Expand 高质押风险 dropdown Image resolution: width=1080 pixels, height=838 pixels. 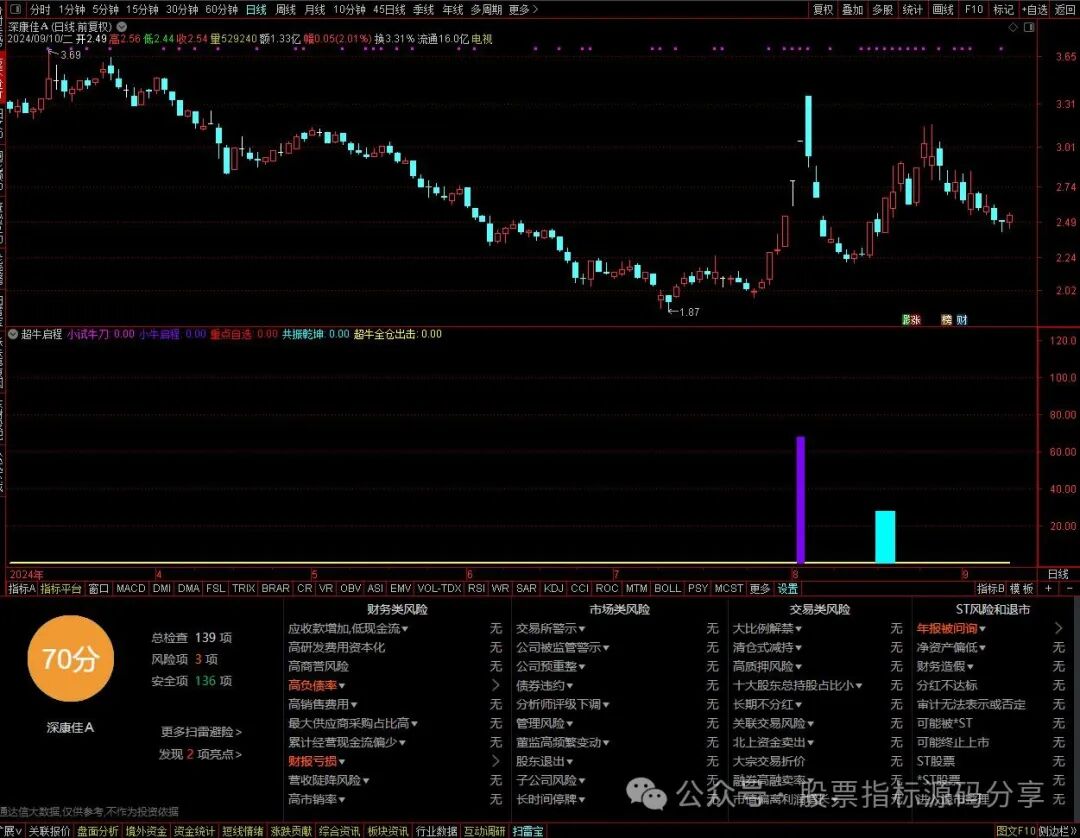pos(767,667)
